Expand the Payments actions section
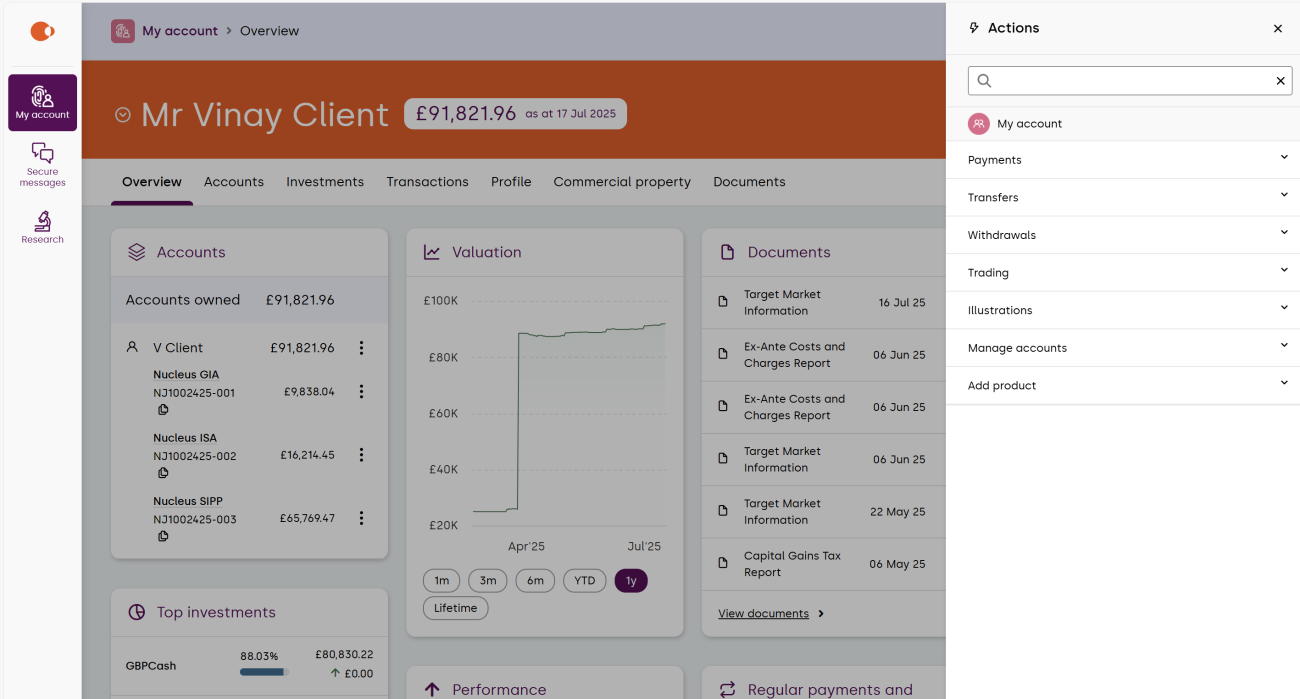 [x=1284, y=158]
